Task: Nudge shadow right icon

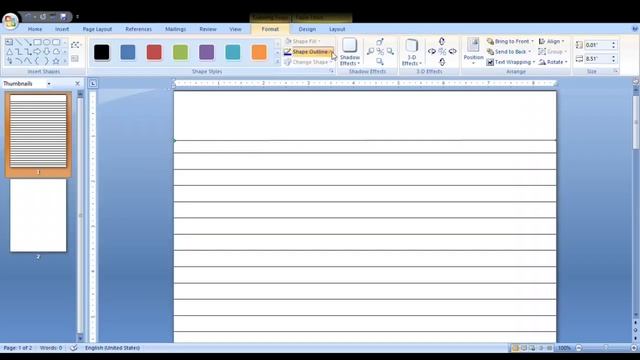Action: coord(390,51)
